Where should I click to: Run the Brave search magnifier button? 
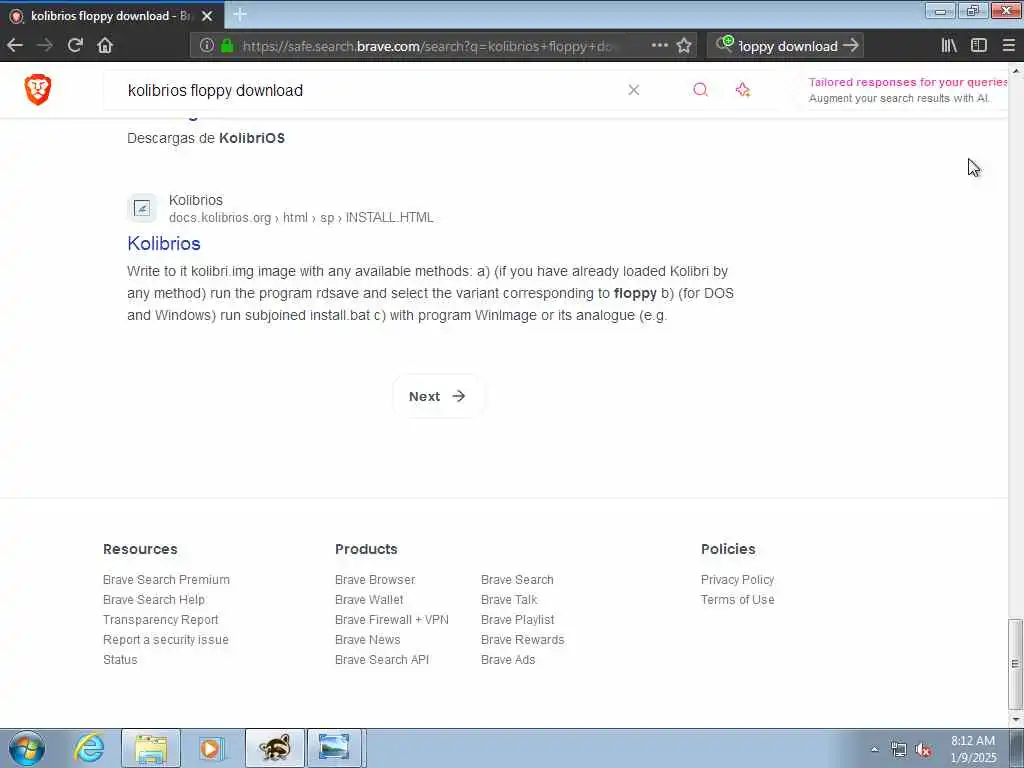coord(700,89)
